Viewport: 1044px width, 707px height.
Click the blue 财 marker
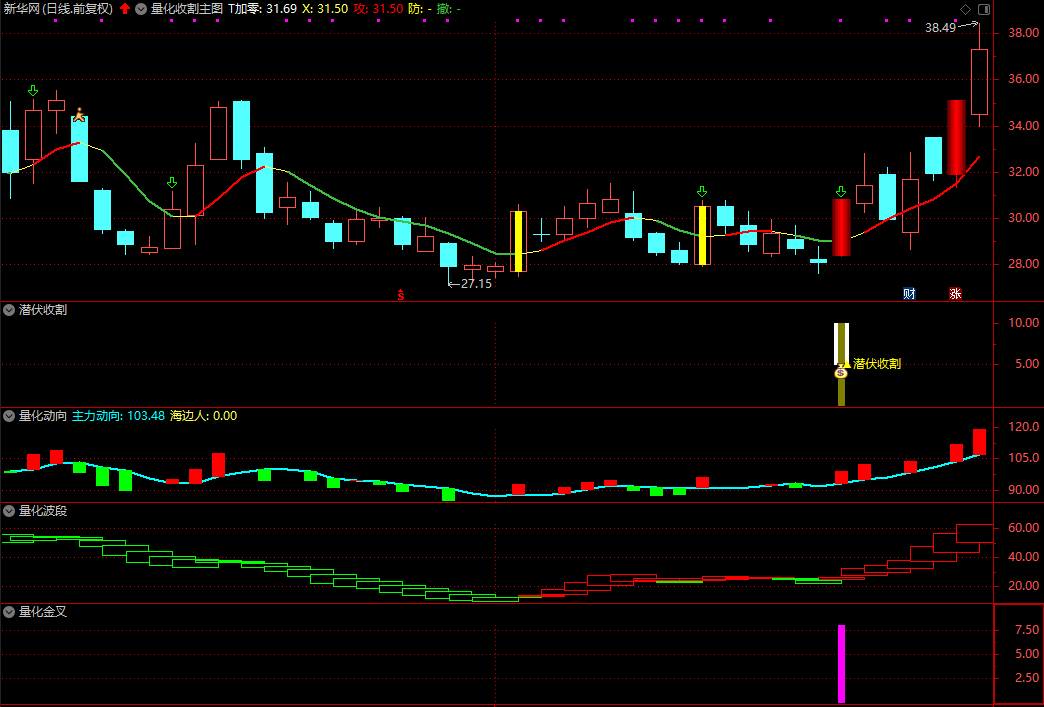(x=910, y=294)
